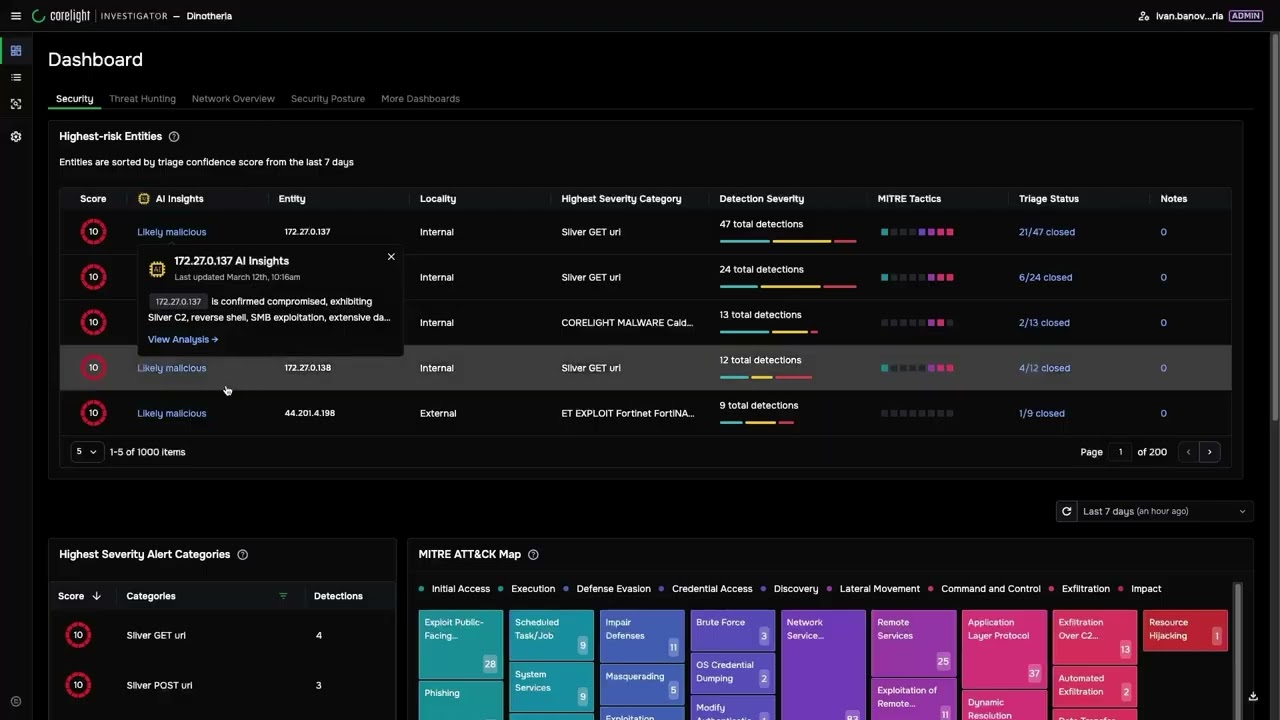Toggle the Score sort arrow in alert categories
The height and width of the screenshot is (720, 1280).
pyautogui.click(x=95, y=595)
